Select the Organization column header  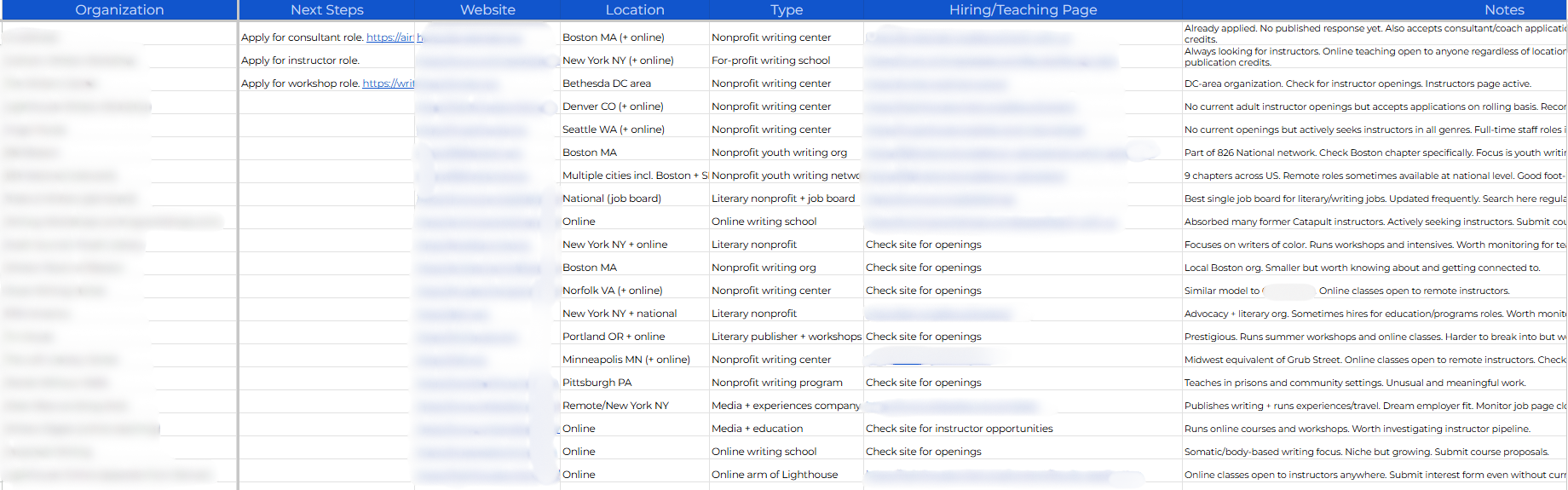pyautogui.click(x=119, y=9)
